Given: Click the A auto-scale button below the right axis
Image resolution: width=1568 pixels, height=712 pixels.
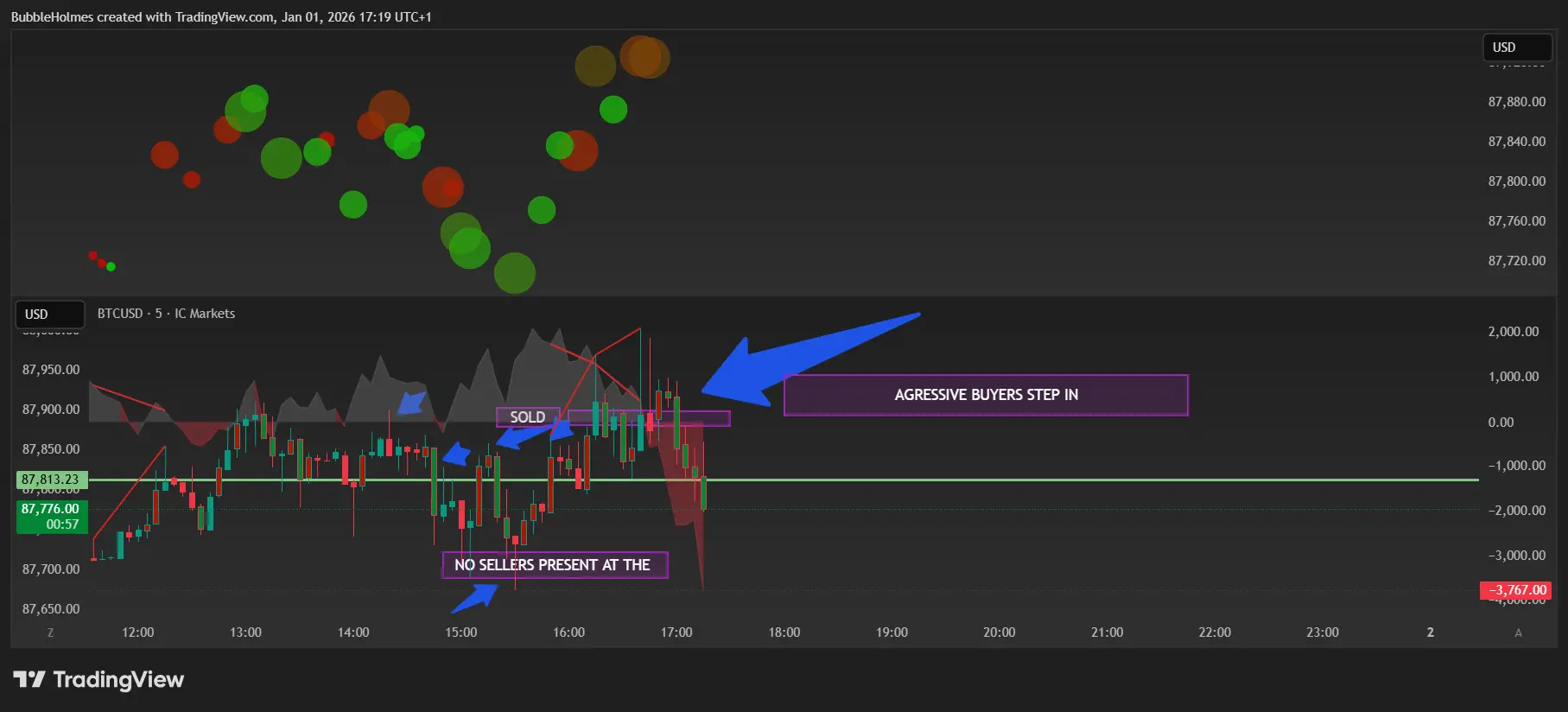Looking at the screenshot, I should (x=1518, y=633).
